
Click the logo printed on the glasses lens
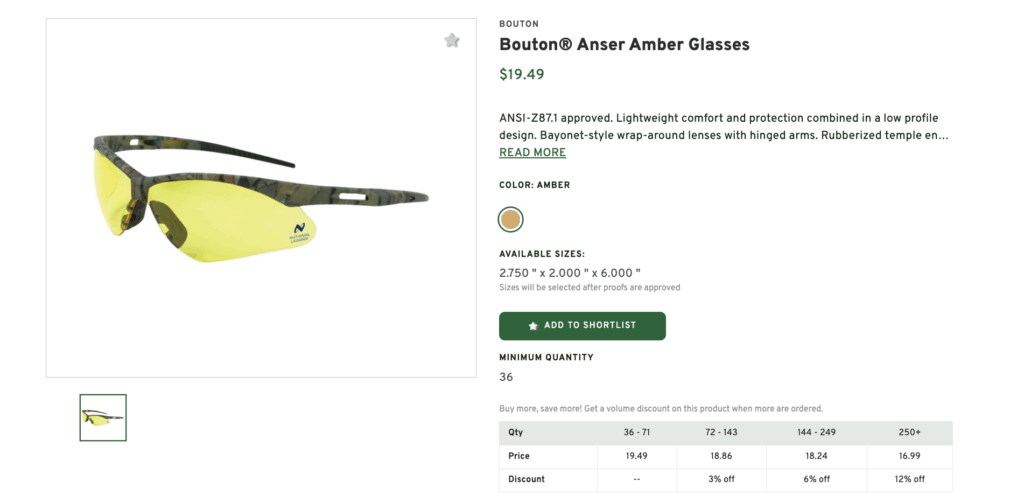point(299,230)
